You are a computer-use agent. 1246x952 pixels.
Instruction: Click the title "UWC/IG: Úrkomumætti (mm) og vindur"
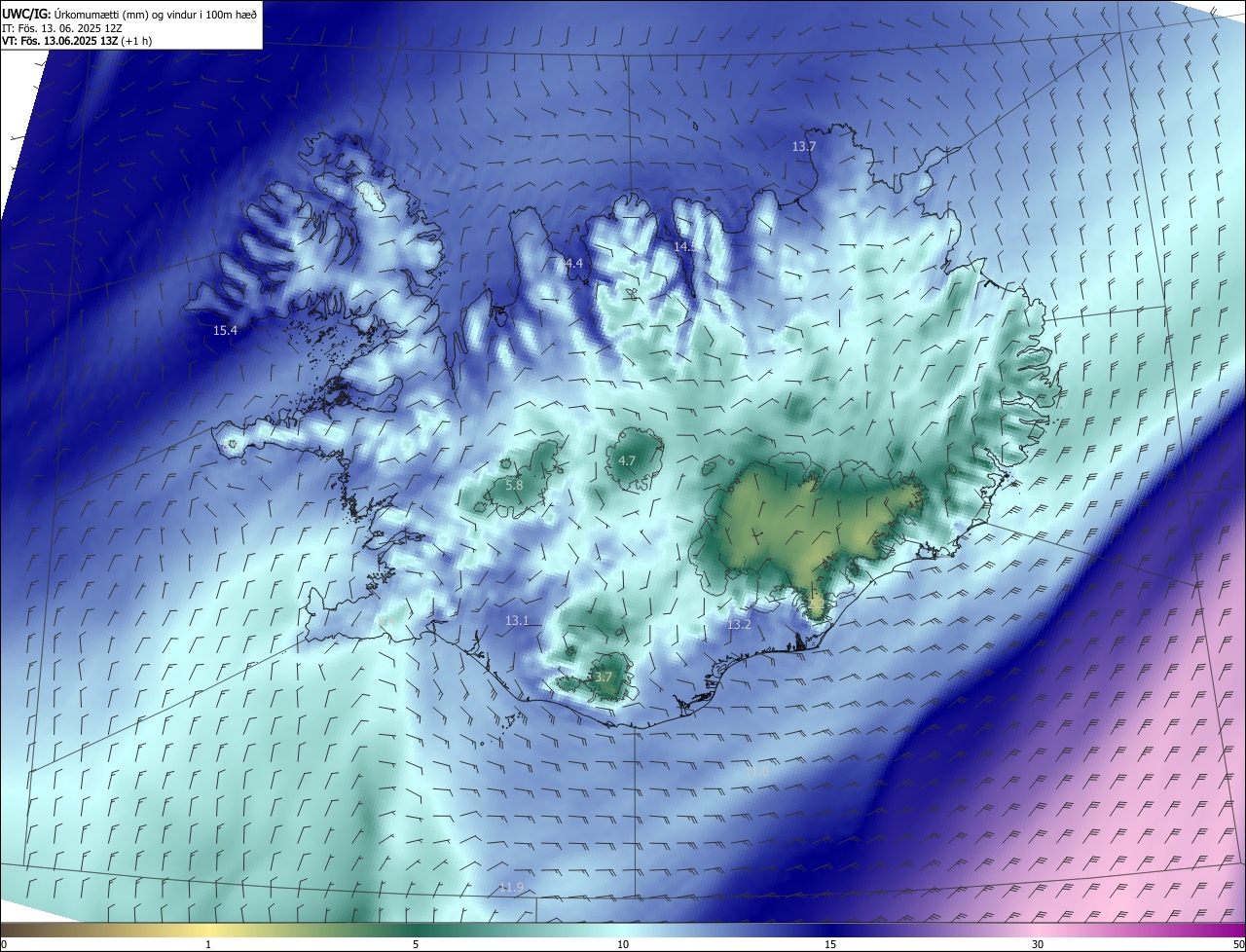pos(129,14)
